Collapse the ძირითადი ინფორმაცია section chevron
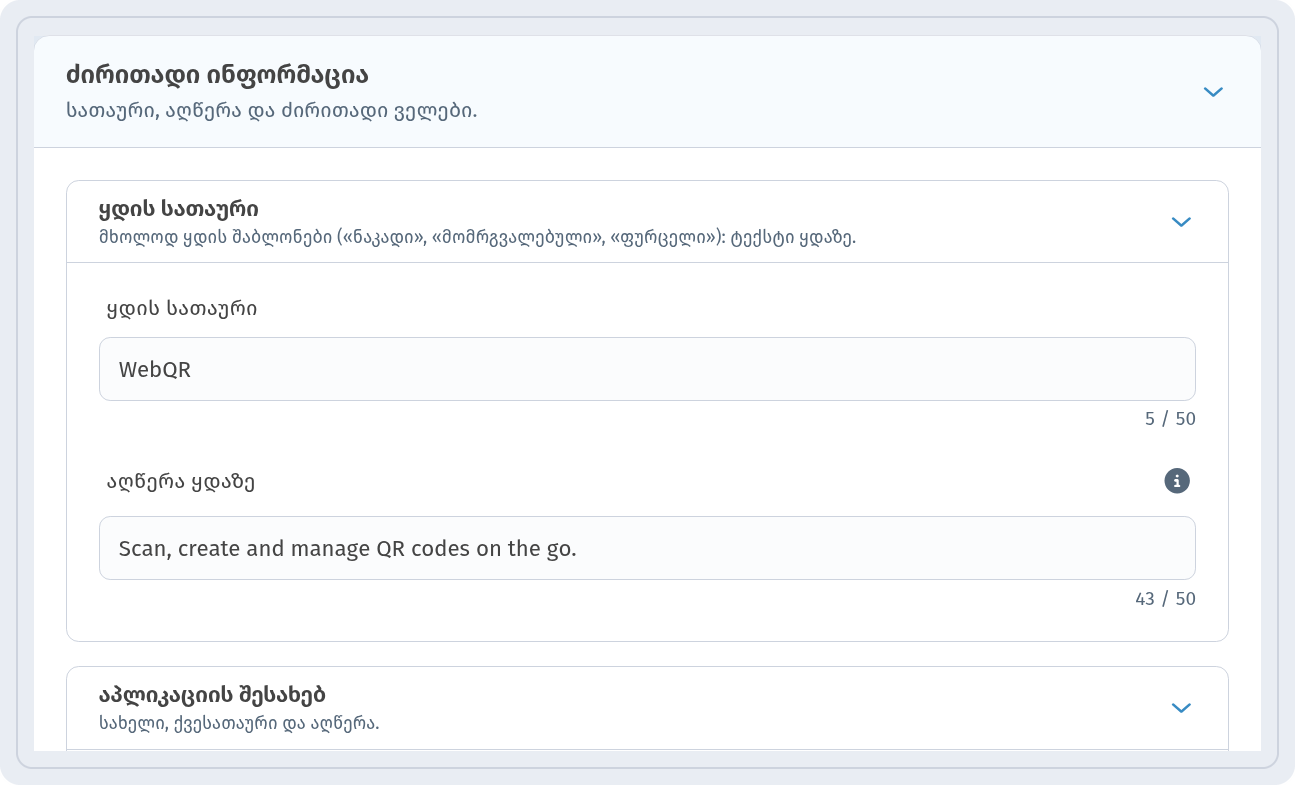1295x785 pixels. click(x=1213, y=92)
